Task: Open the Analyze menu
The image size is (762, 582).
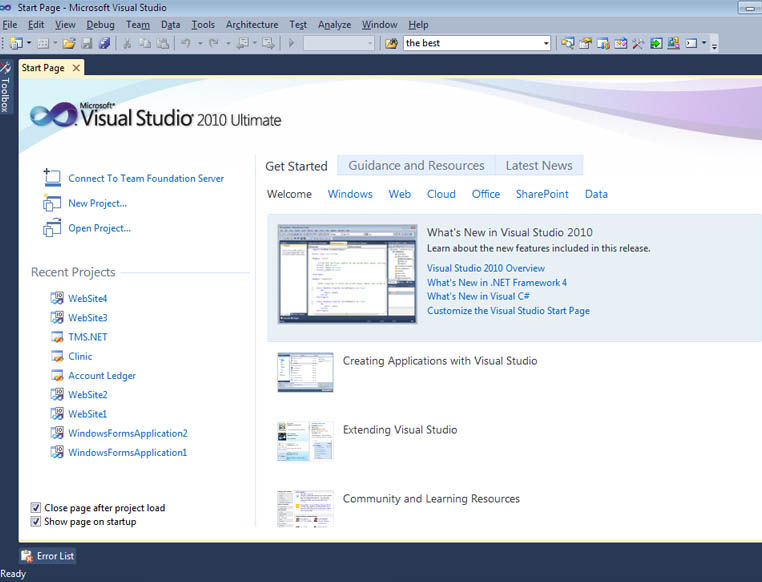Action: point(334,25)
